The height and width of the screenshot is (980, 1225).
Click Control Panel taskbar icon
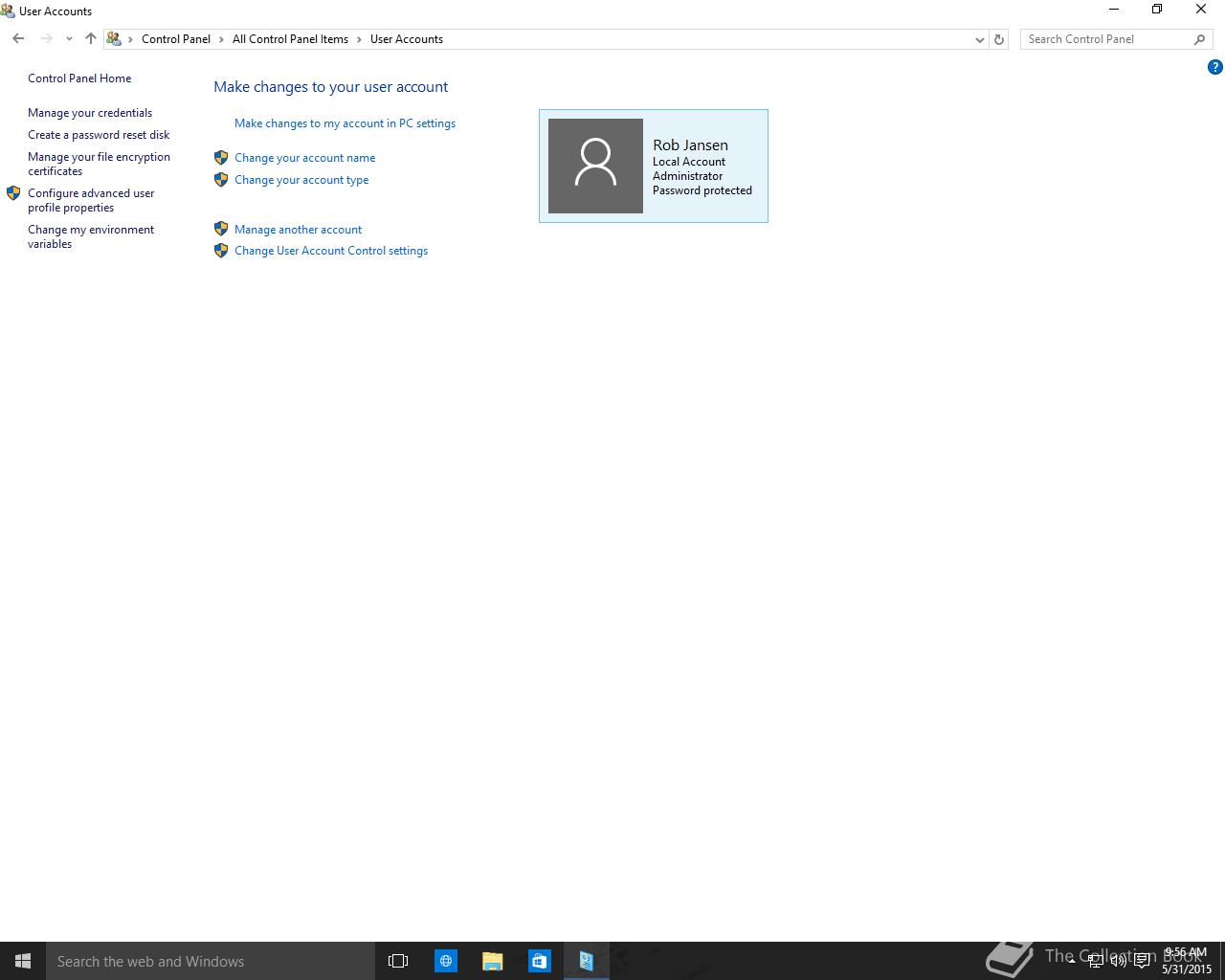[586, 961]
